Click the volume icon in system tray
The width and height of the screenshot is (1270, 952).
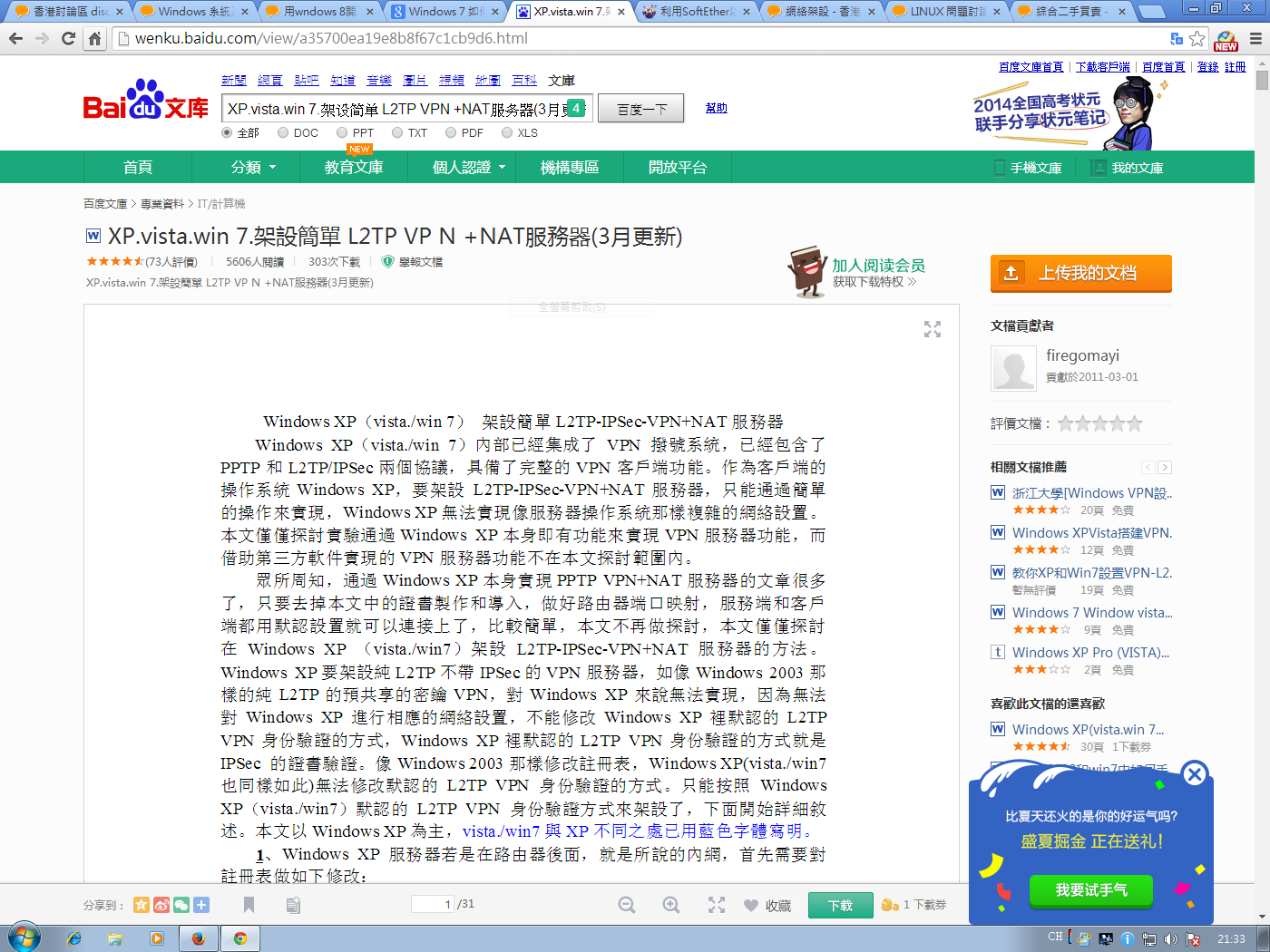point(1170,939)
